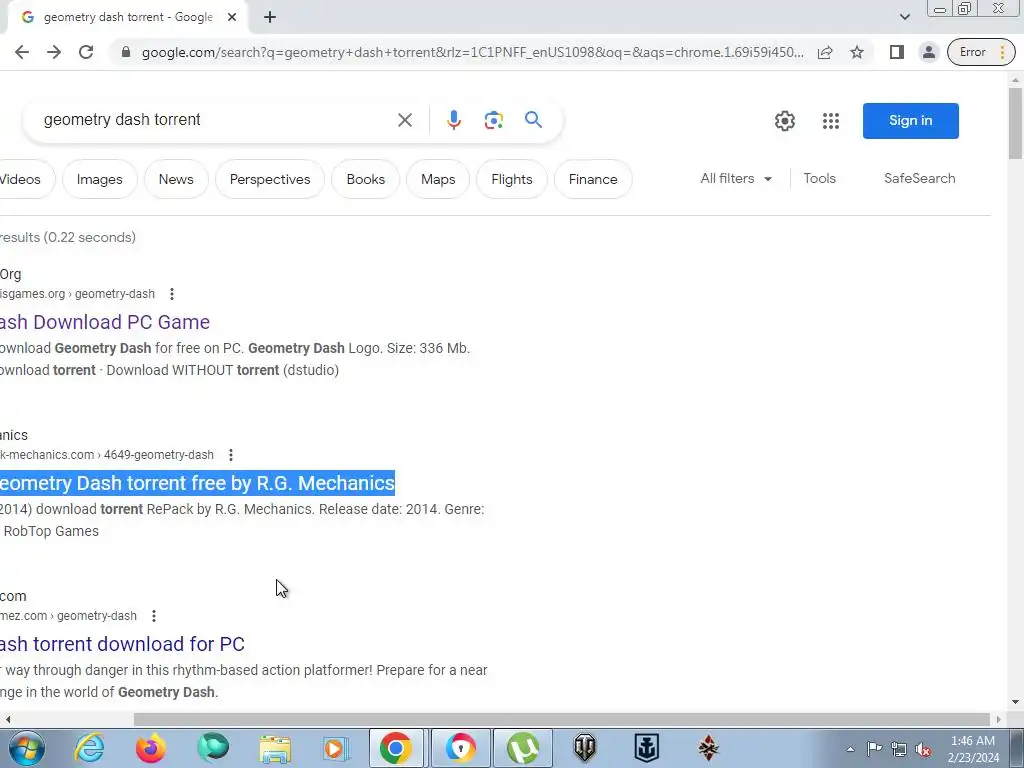Click the horizontal scrollbar left arrow
Image resolution: width=1024 pixels, height=768 pixels.
7,719
